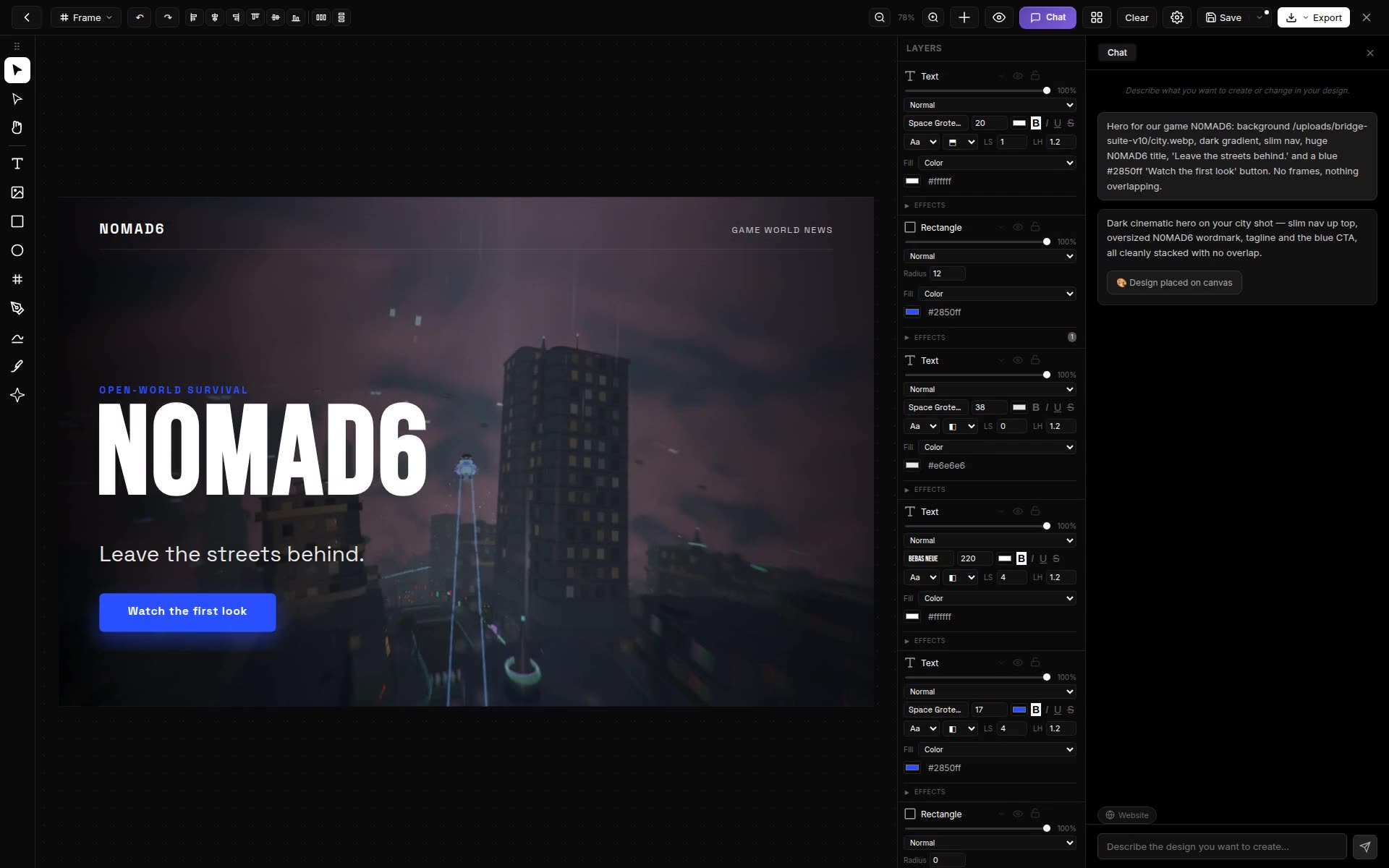
Task: Open the Save options chevron
Action: click(1260, 17)
